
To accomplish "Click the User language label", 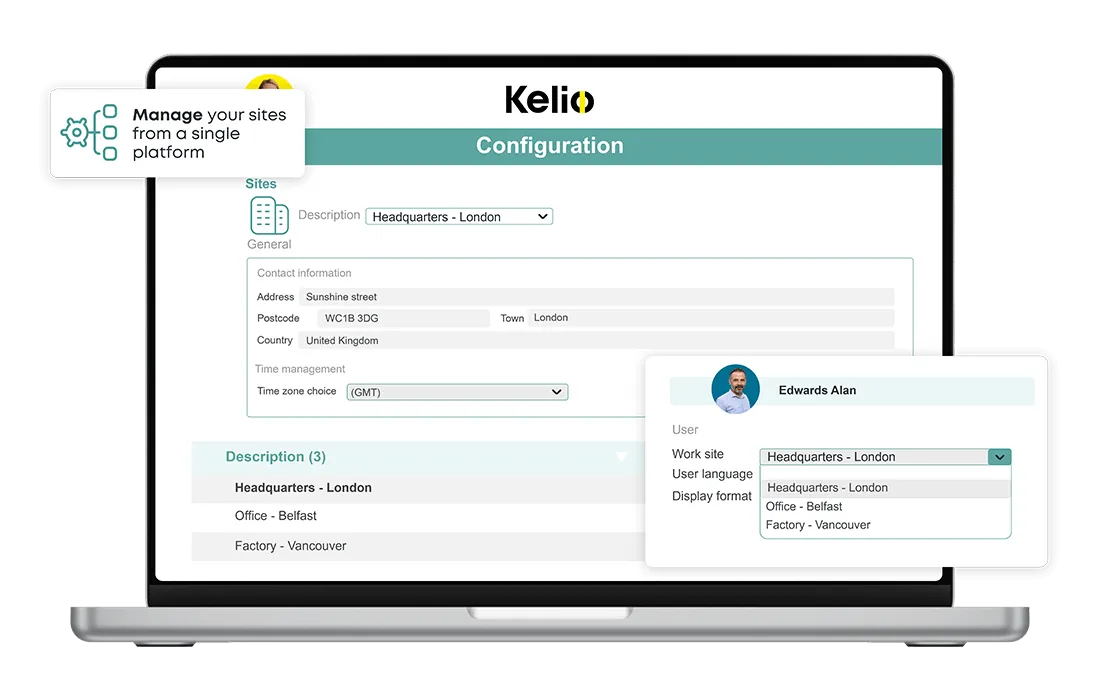I will (712, 474).
